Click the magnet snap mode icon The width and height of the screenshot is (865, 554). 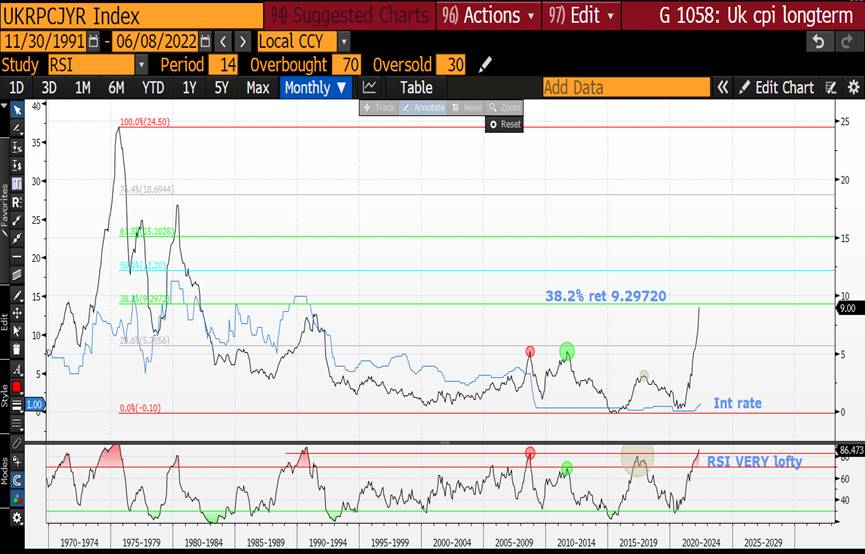point(17,480)
